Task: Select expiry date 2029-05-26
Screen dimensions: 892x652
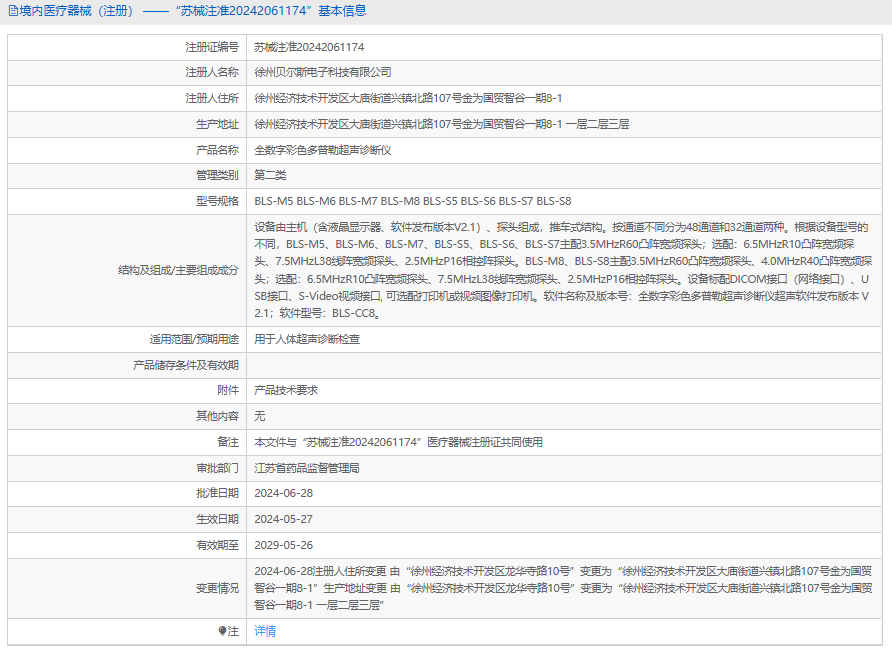Action: [x=283, y=545]
